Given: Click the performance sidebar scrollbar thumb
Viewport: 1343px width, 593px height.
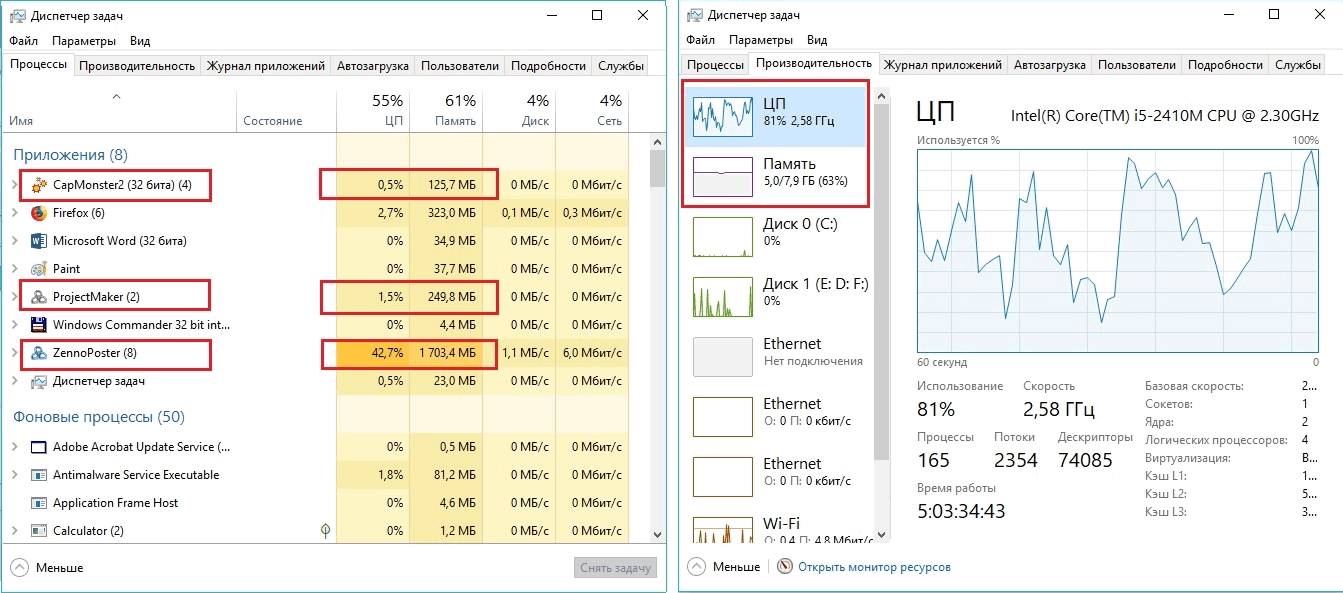Looking at the screenshot, I should [x=881, y=281].
